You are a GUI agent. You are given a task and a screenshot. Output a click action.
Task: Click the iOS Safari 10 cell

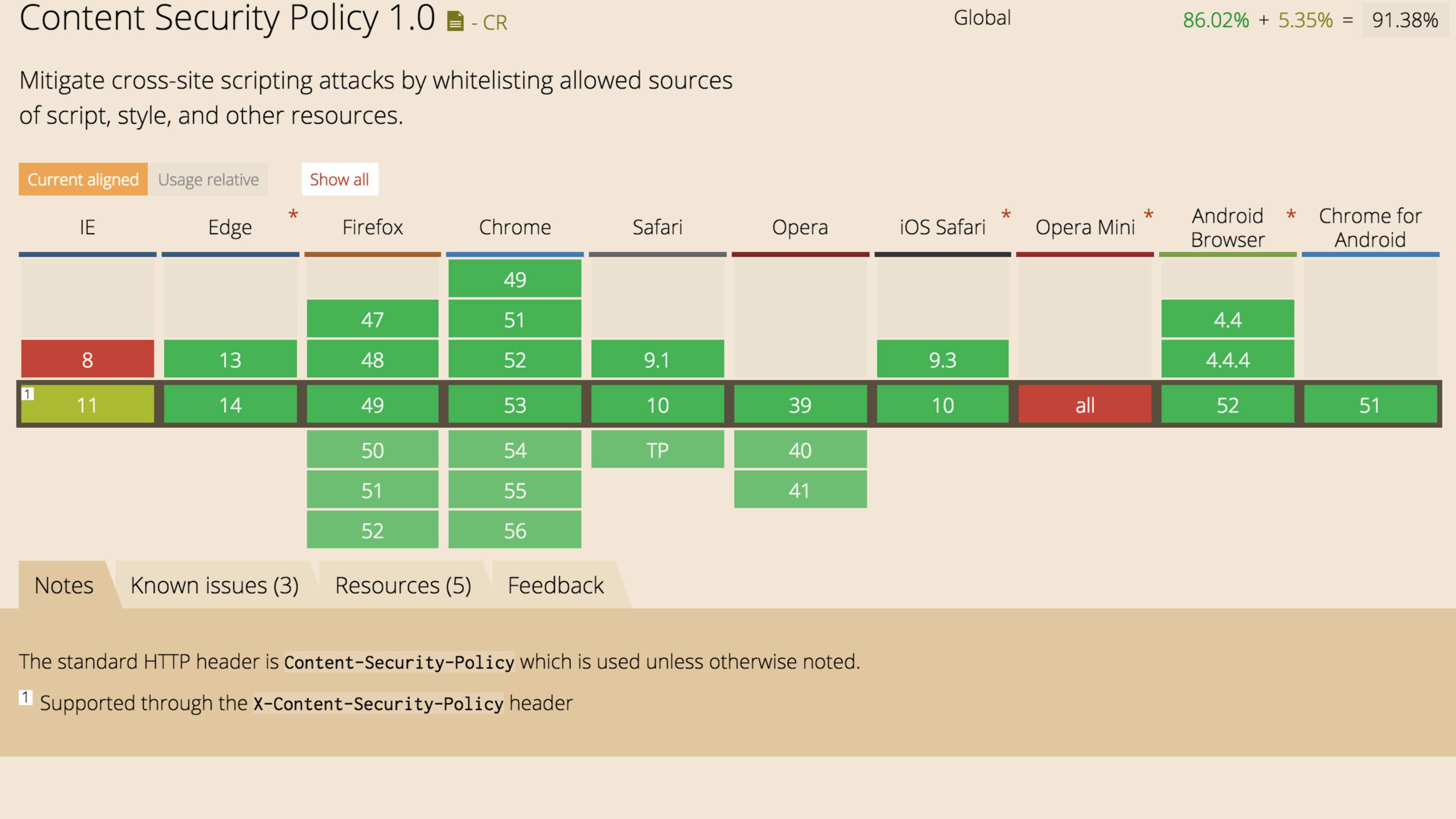pos(943,404)
